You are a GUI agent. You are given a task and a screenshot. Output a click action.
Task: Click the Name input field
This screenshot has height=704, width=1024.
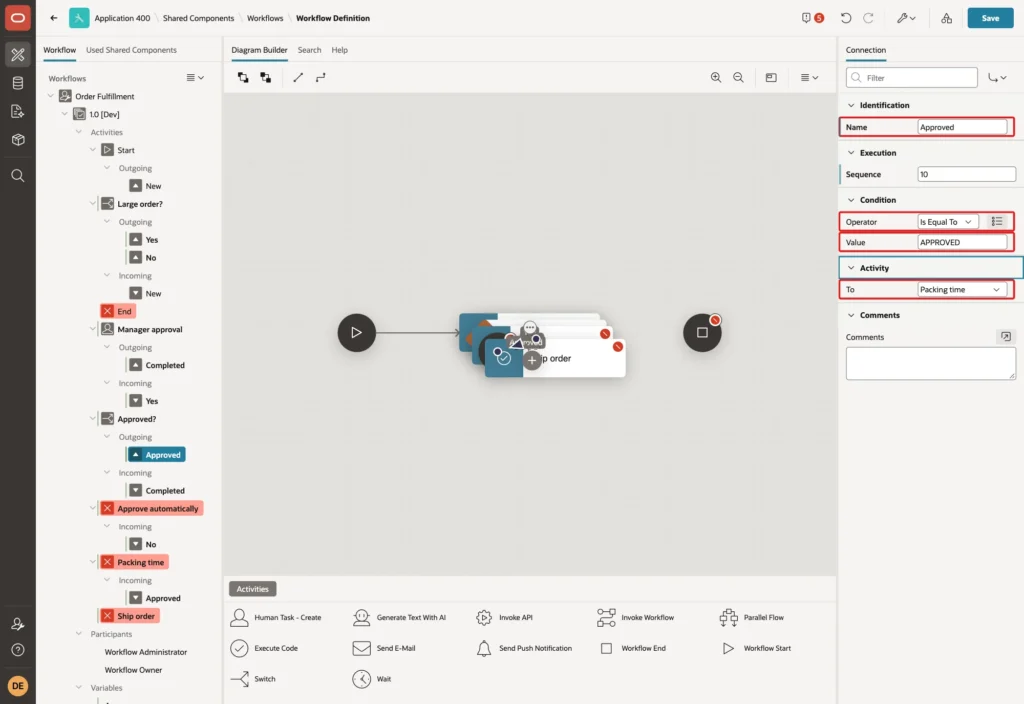click(962, 127)
